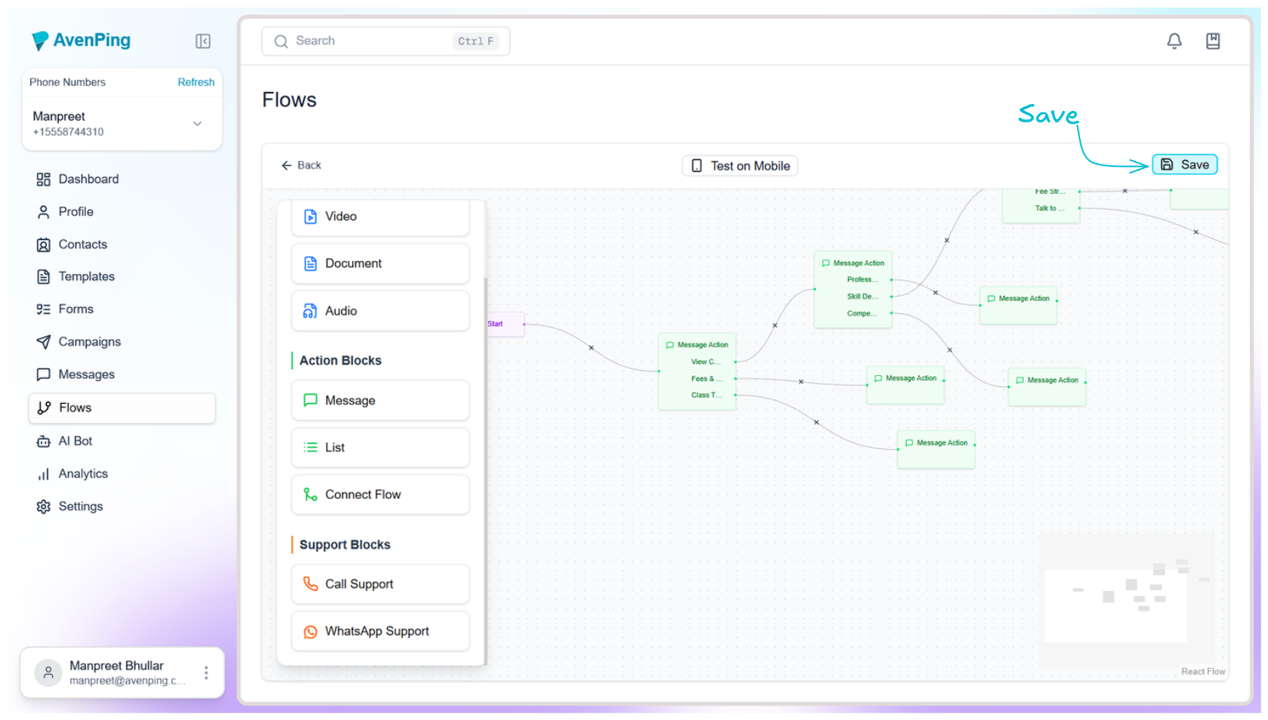The height and width of the screenshot is (720, 1268).
Task: Navigate to Campaigns in the sidebar
Action: click(x=89, y=341)
